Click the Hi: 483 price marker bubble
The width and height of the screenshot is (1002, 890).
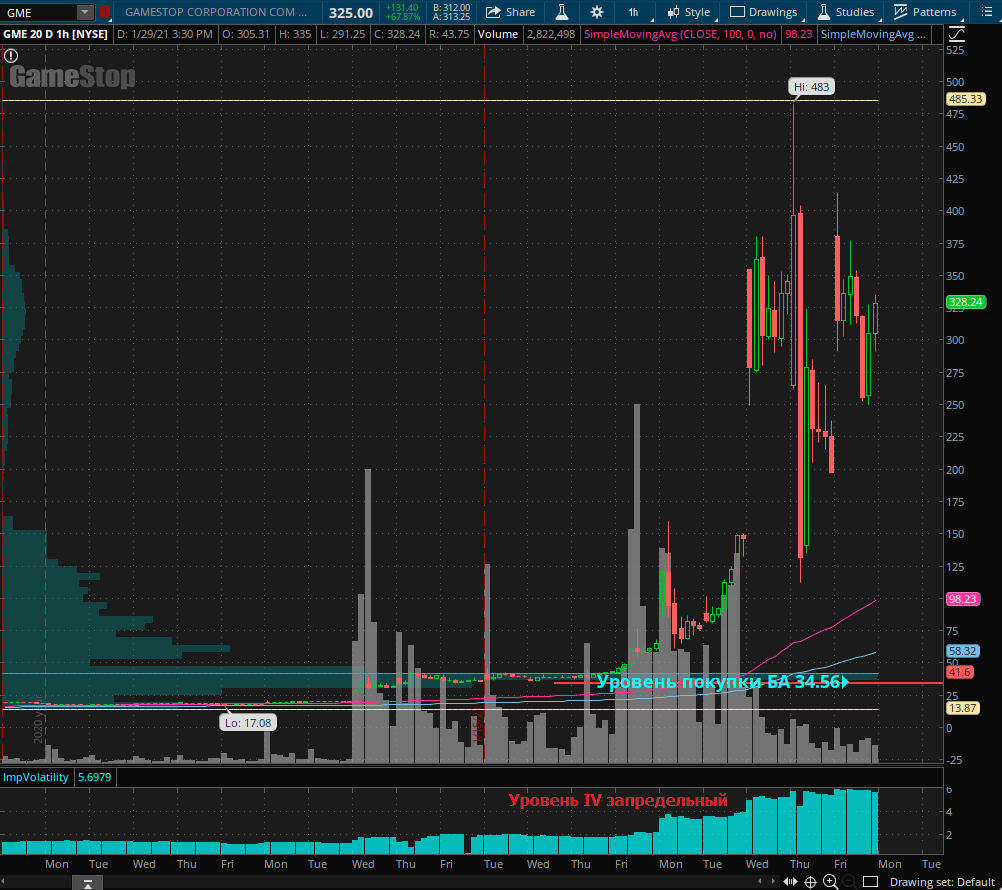(810, 86)
